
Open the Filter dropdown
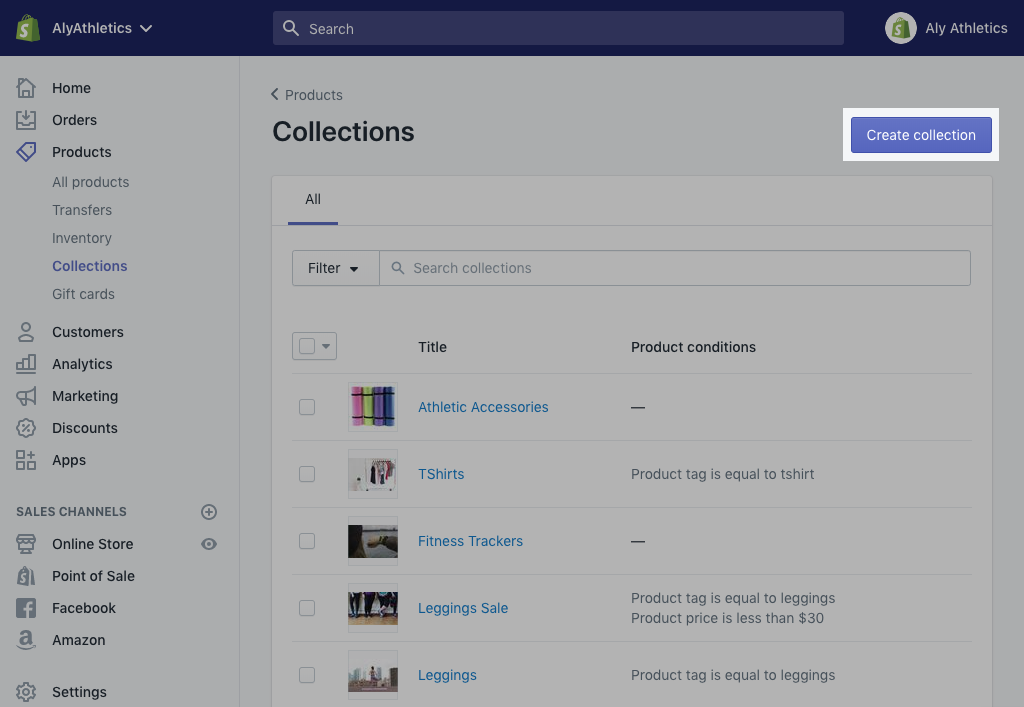335,268
